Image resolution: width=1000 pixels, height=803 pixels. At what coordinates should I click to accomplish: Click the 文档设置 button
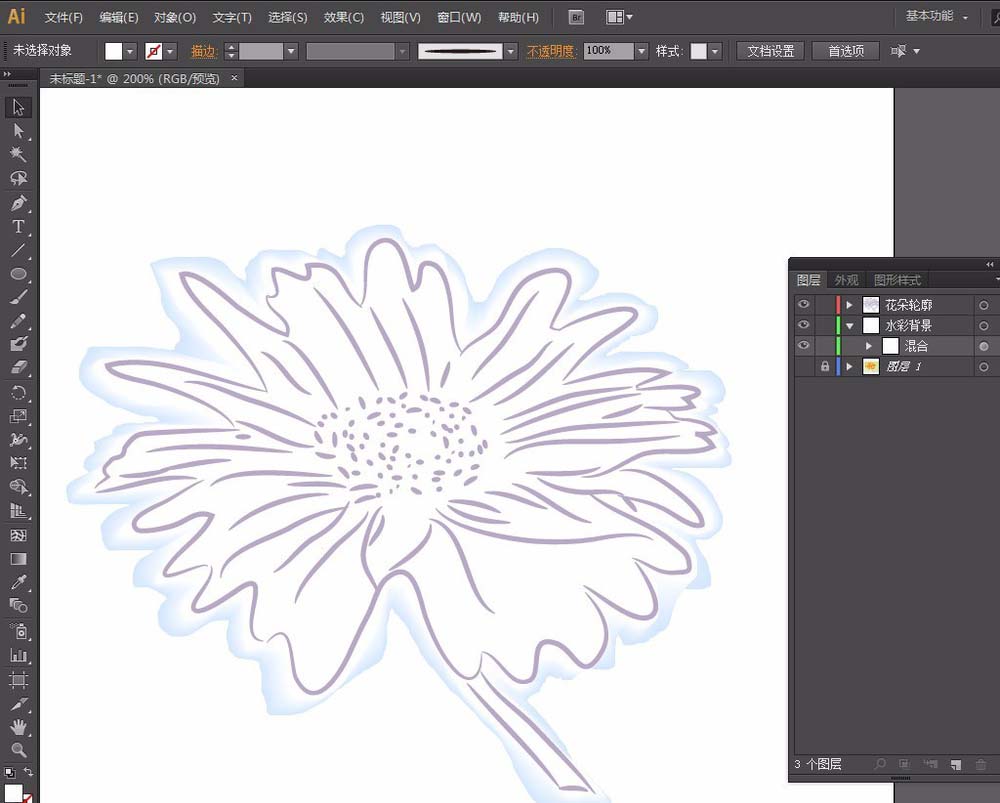(x=770, y=51)
